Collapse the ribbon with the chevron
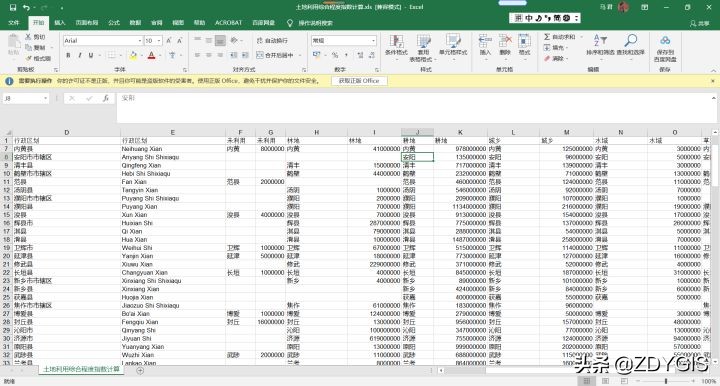The image size is (720, 386). pyautogui.click(x=714, y=70)
